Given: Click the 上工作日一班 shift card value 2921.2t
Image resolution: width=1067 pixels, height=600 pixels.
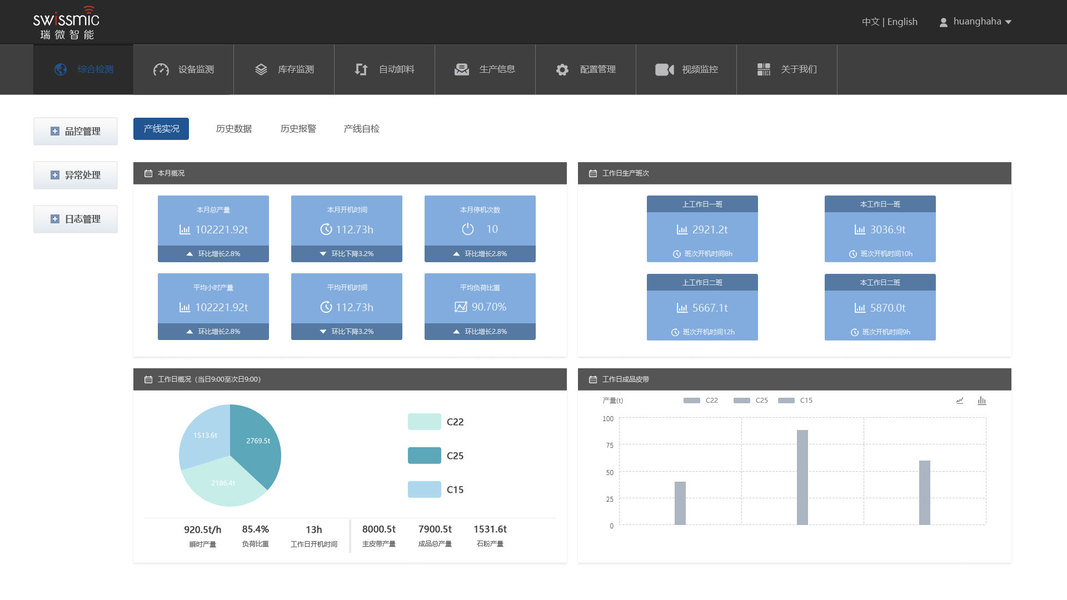Looking at the screenshot, I should coord(710,230).
